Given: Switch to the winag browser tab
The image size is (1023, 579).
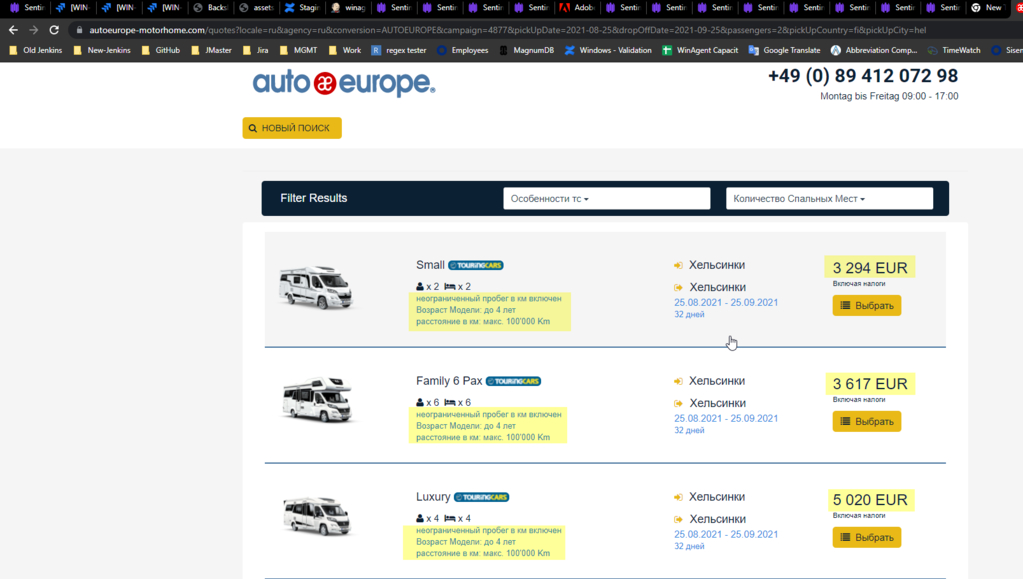Looking at the screenshot, I should coord(348,8).
